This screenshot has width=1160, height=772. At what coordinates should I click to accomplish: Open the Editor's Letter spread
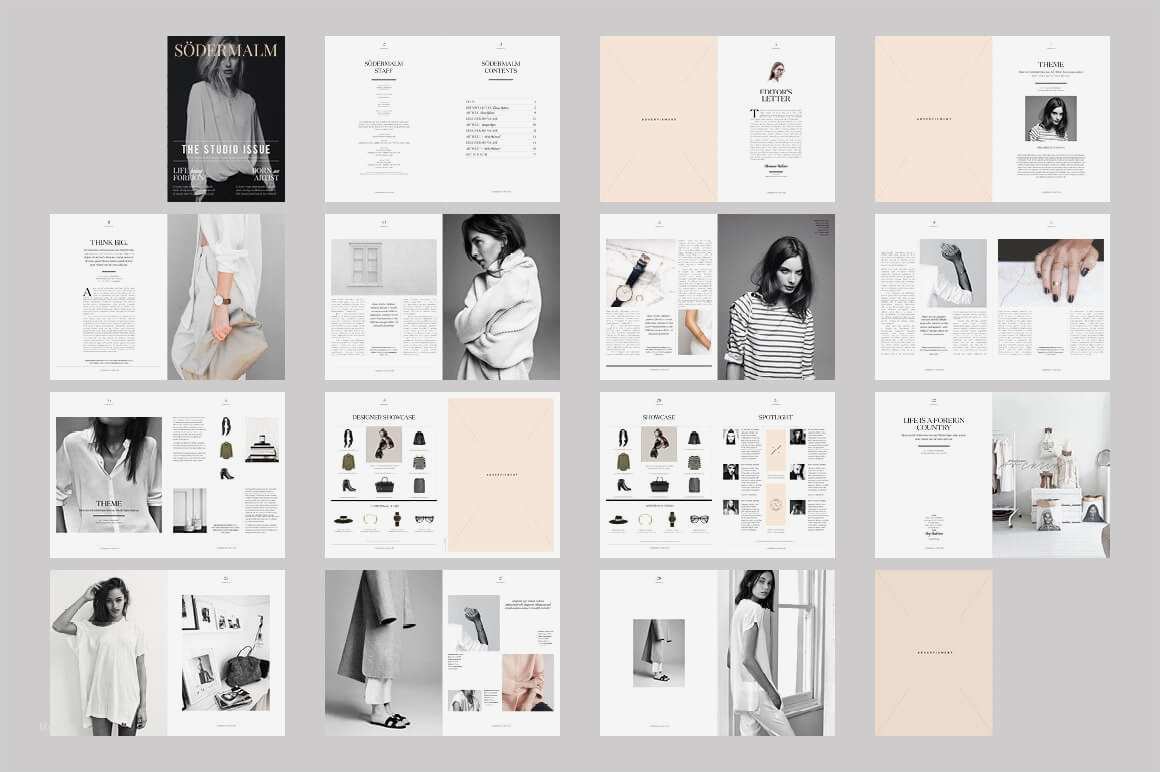pyautogui.click(x=775, y=118)
